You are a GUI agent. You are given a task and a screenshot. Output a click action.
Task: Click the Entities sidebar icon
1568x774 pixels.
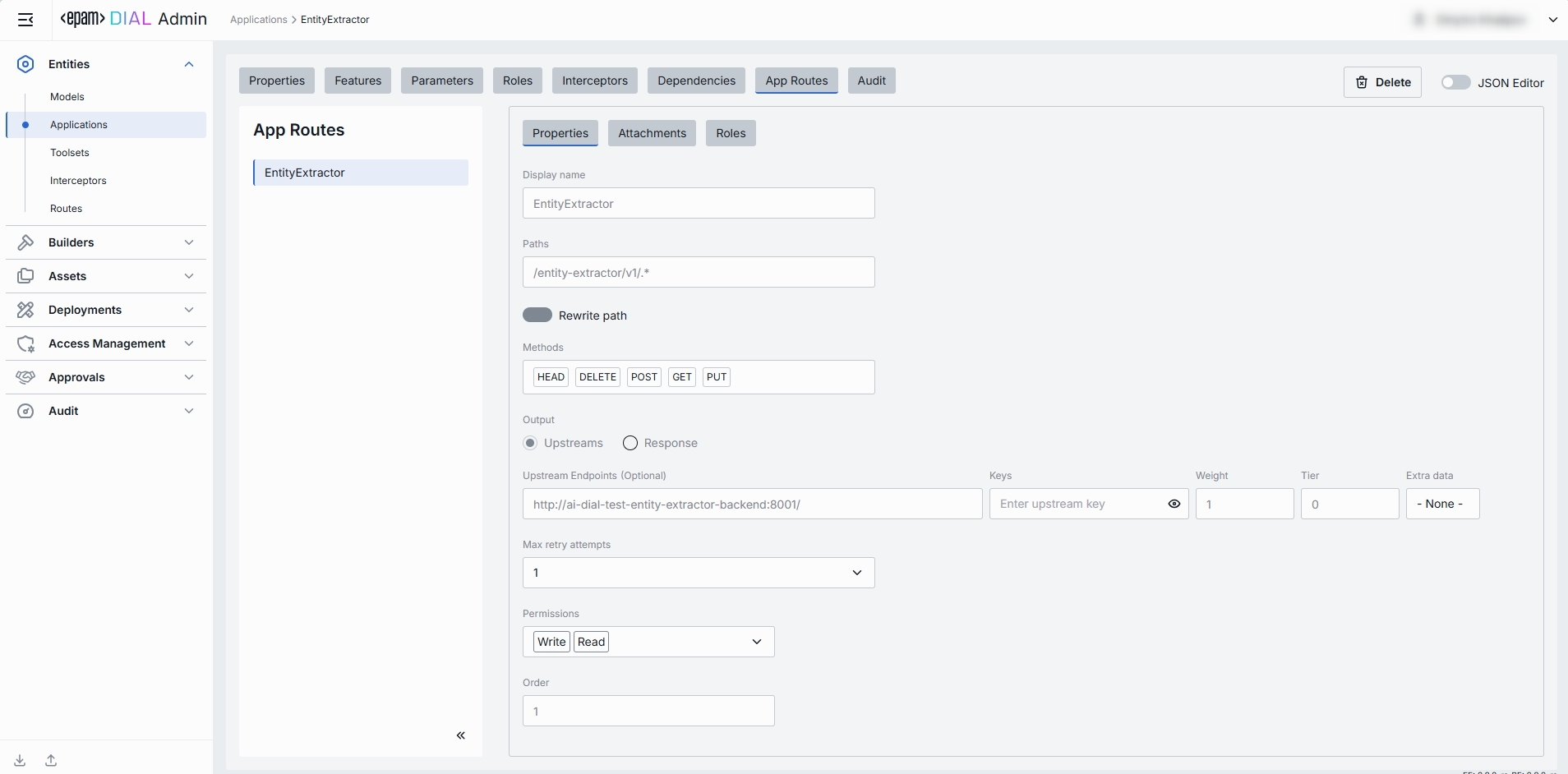[25, 64]
